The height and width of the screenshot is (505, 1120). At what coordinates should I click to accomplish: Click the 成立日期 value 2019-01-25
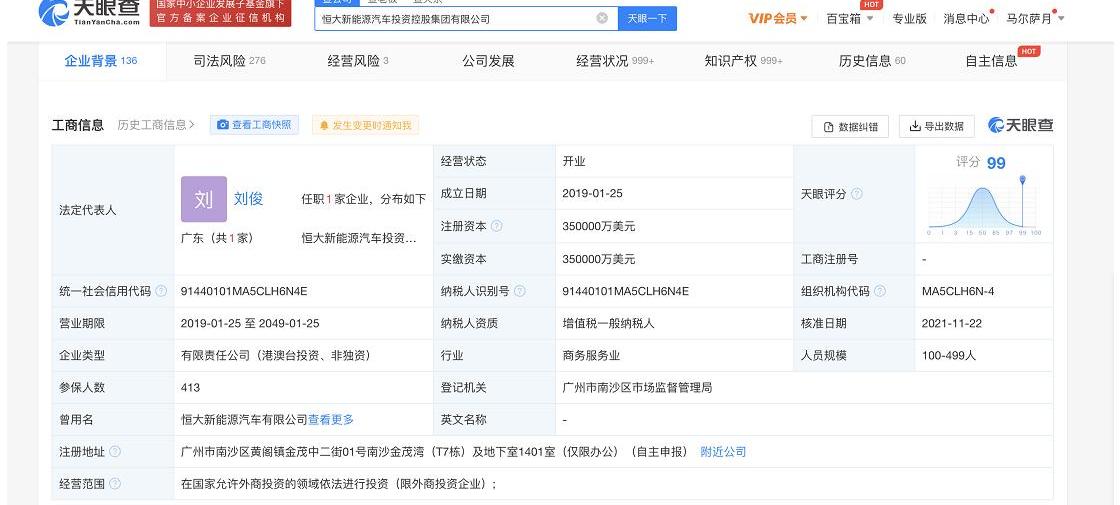coord(592,193)
